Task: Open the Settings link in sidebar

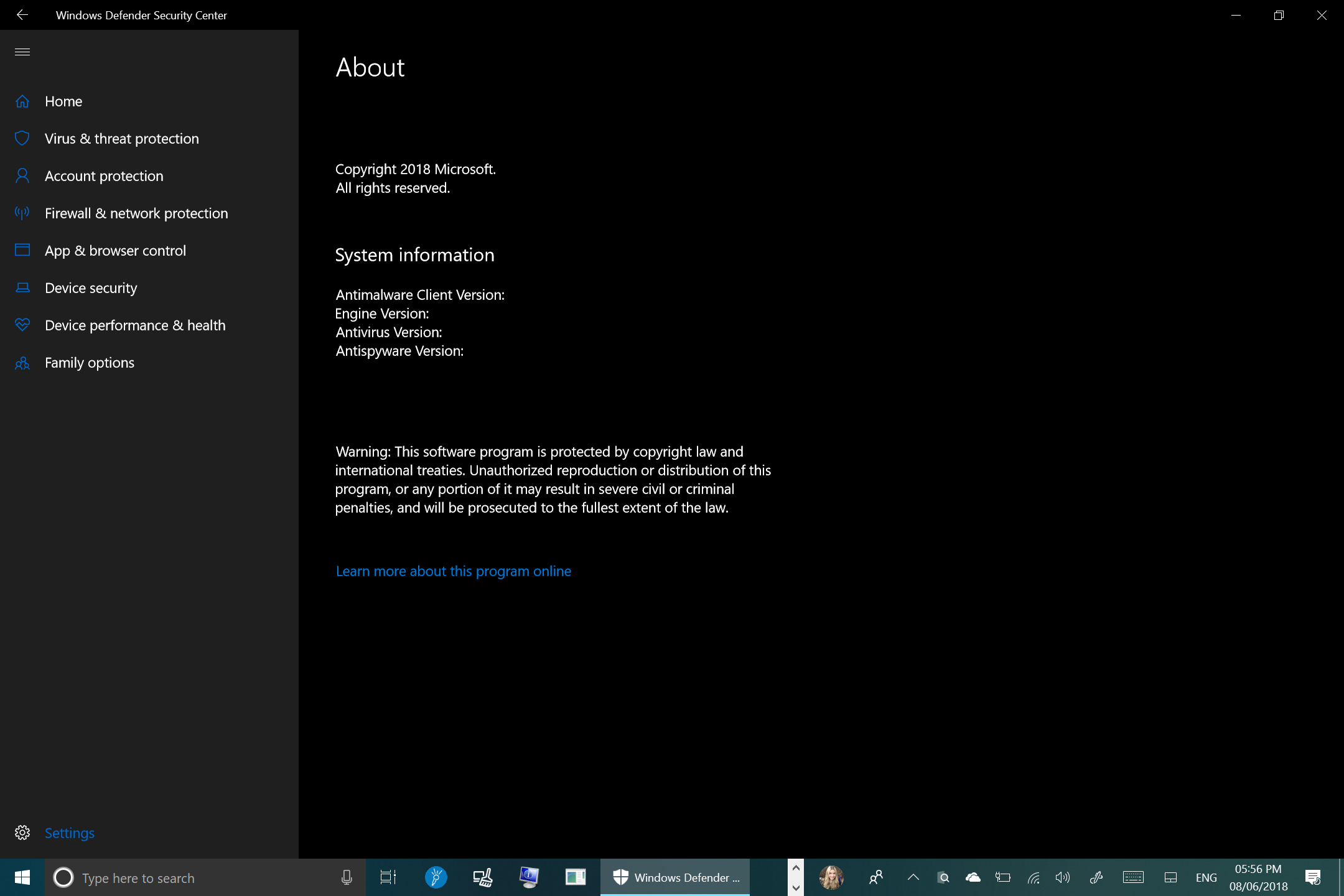Action: pyautogui.click(x=70, y=833)
